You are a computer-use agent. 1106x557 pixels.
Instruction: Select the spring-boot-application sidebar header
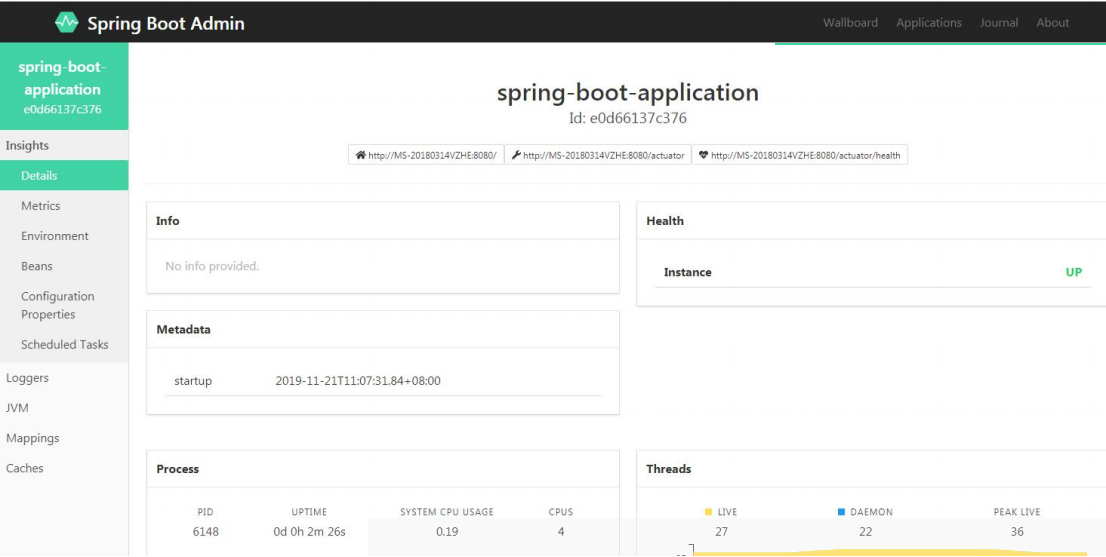(x=64, y=87)
